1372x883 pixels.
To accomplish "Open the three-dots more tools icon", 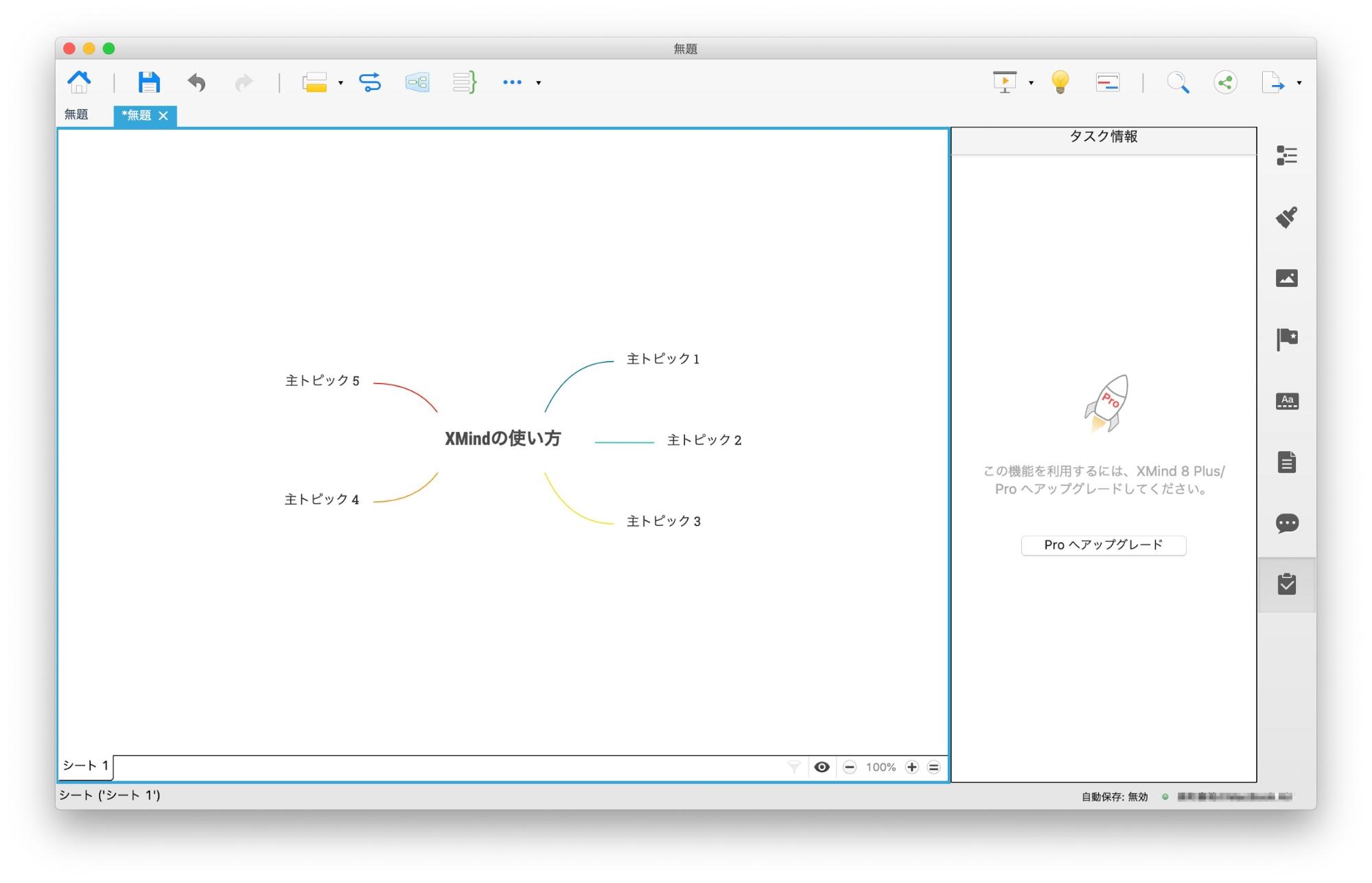I will [x=512, y=82].
